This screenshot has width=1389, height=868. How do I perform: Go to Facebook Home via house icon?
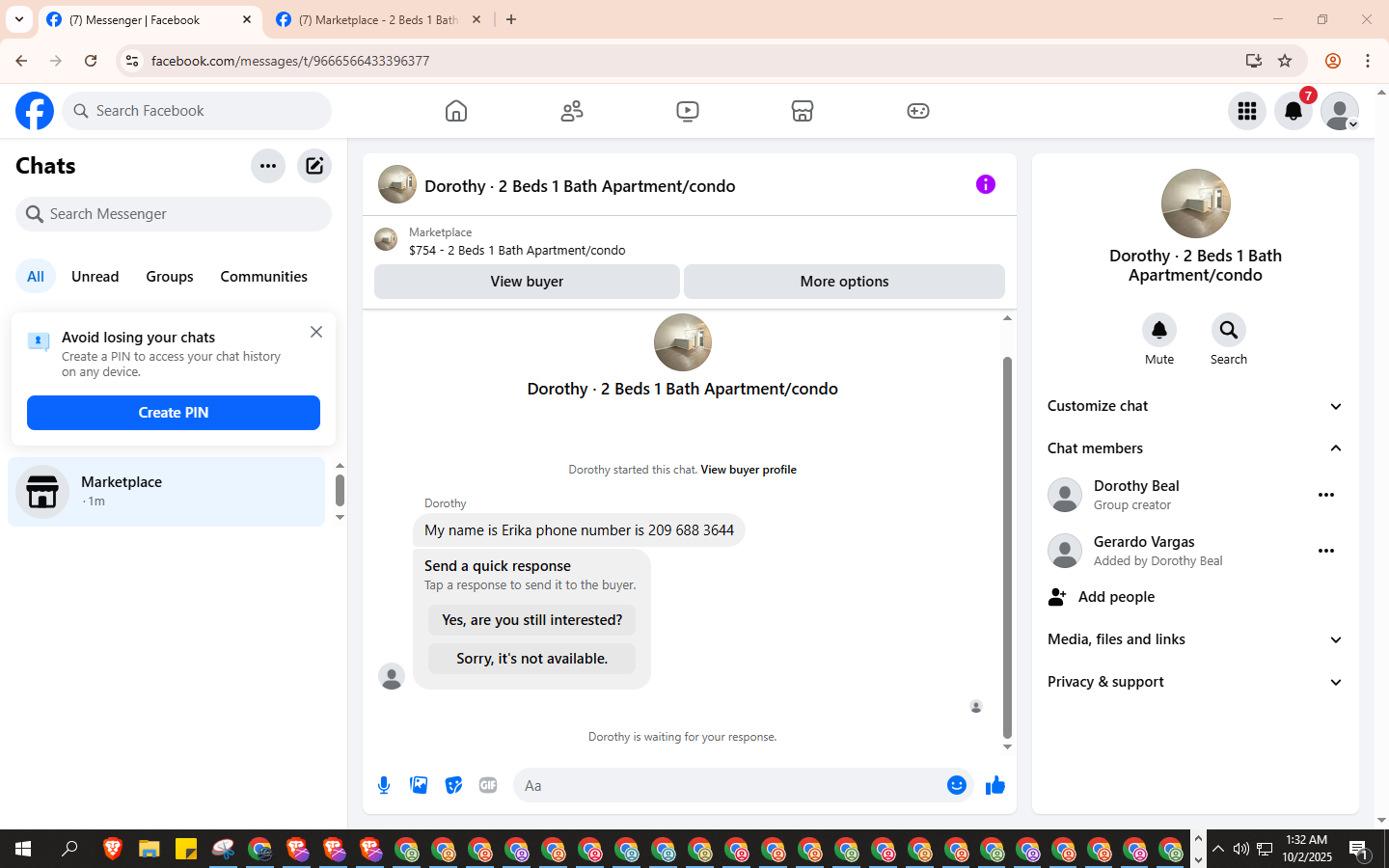point(456,111)
